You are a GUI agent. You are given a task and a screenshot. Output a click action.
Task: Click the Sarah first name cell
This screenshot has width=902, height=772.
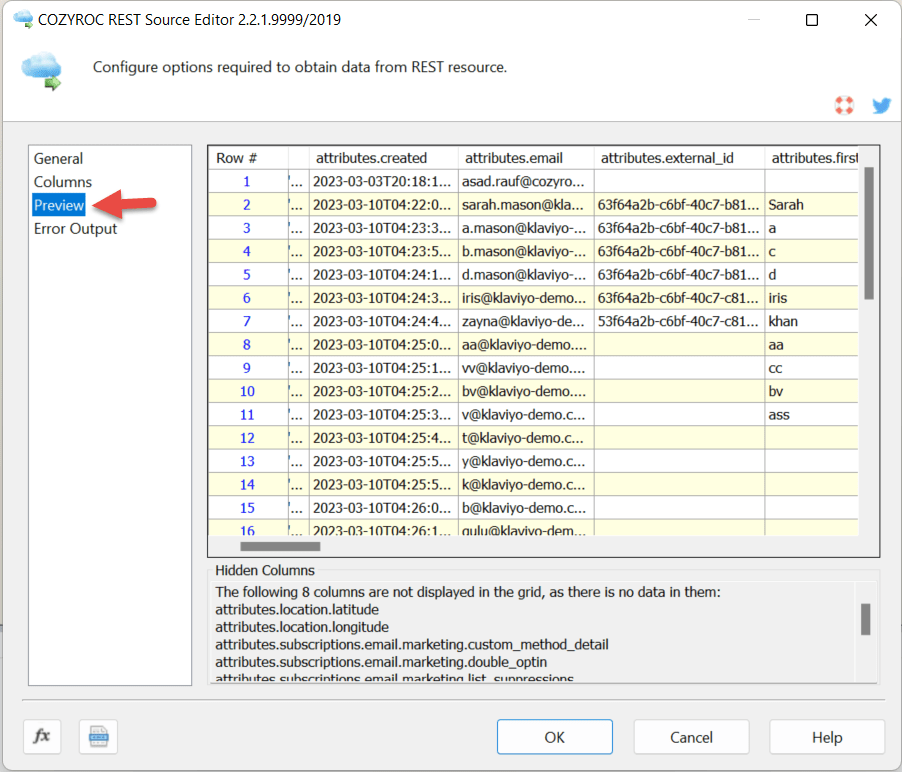812,205
